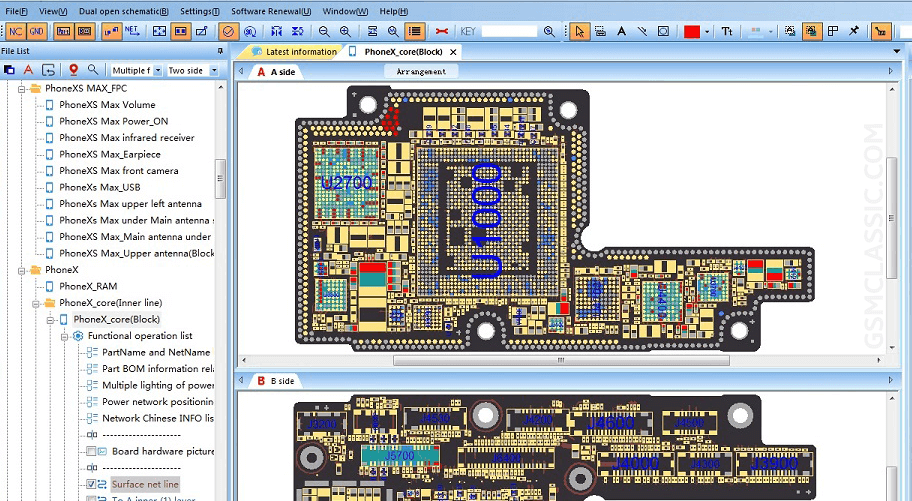This screenshot has height=501, width=912.
Task: Close the PhoneX_core(Block) tab
Action: (453, 52)
